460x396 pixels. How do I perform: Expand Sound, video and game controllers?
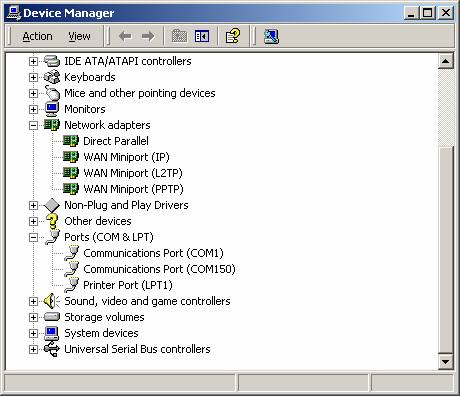tap(33, 301)
